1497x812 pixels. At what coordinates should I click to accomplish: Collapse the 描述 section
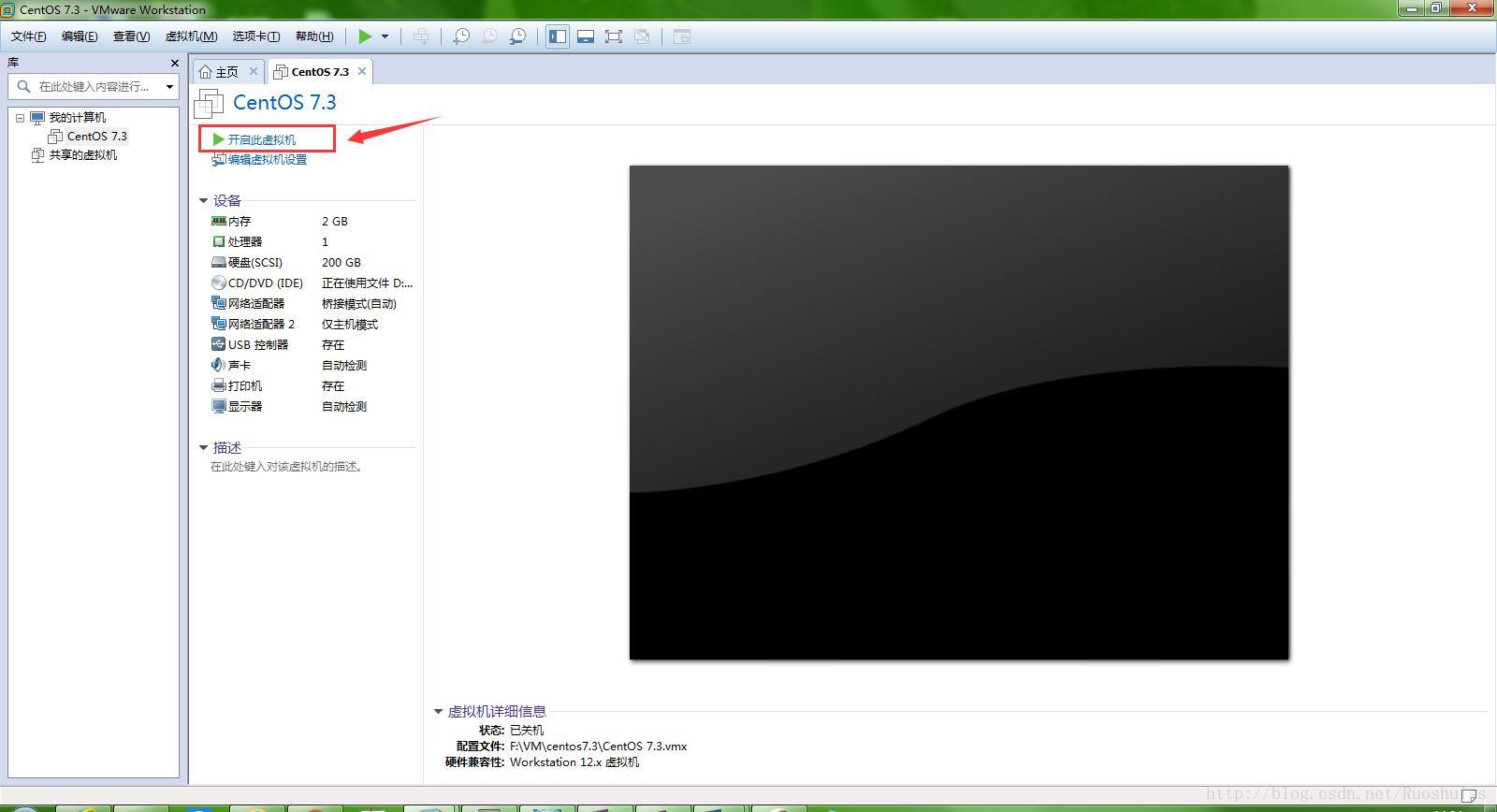click(x=203, y=447)
